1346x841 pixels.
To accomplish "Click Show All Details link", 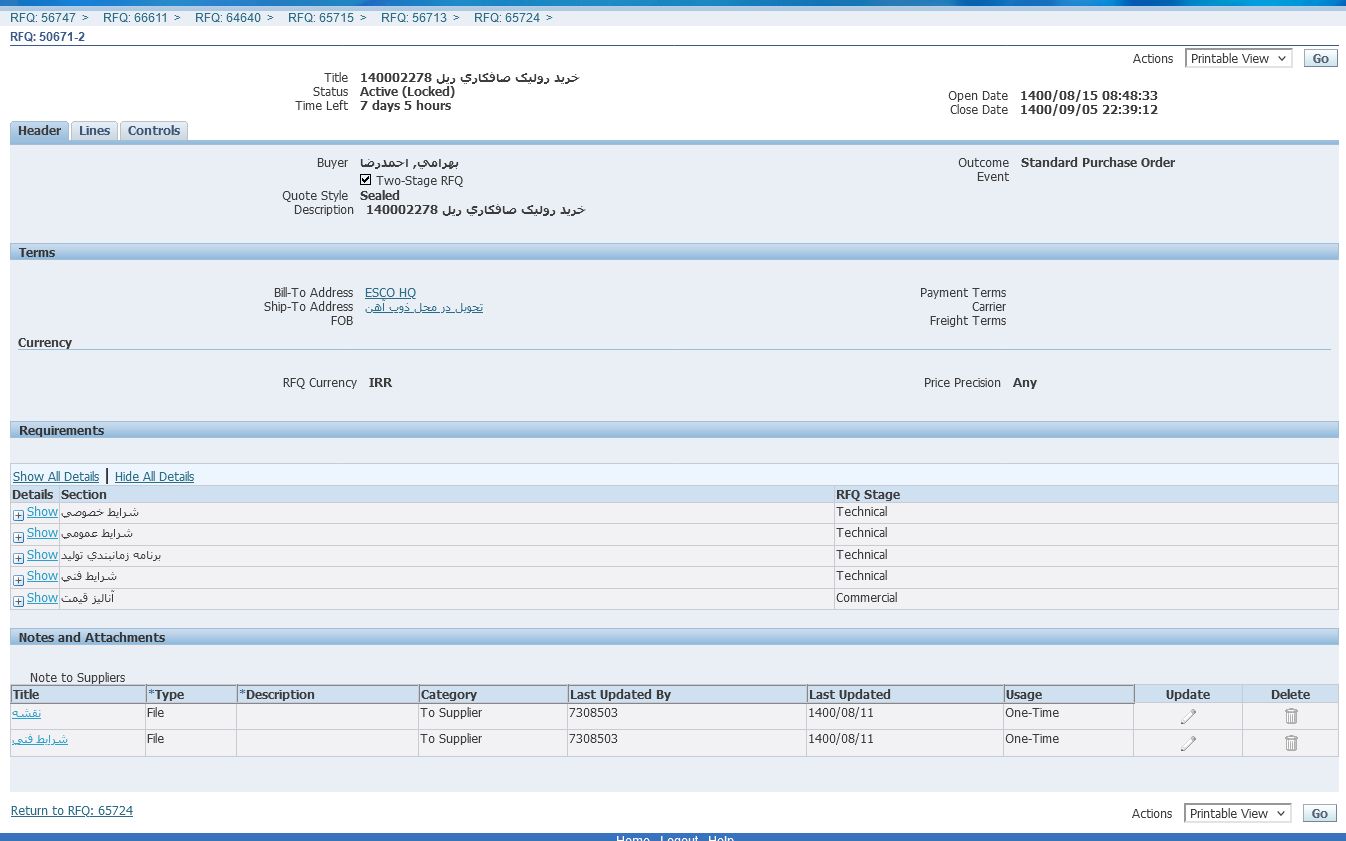I will point(56,477).
